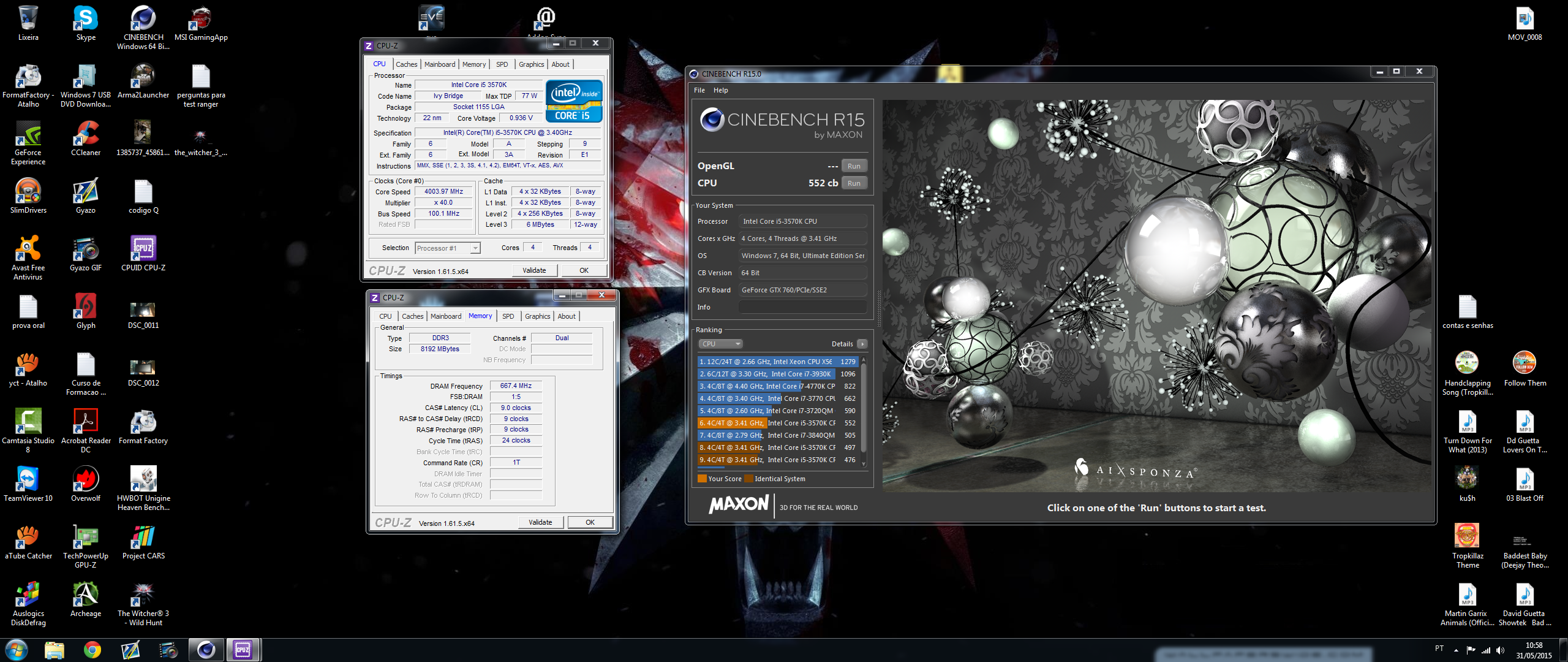Switch to the CPU-Z taskbar button
Image resolution: width=1568 pixels, height=662 pixels.
243,650
